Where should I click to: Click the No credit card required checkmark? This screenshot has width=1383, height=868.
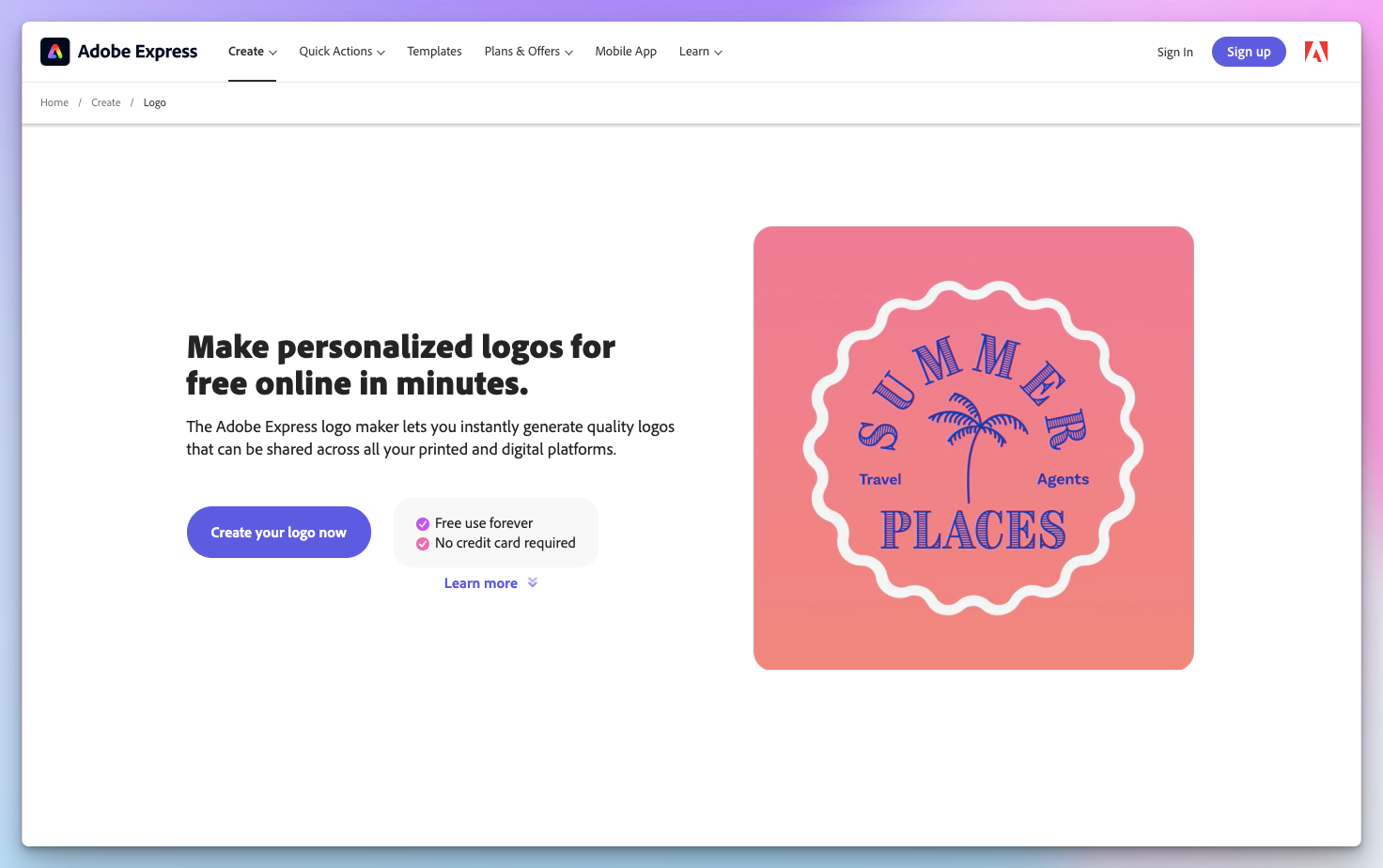(423, 544)
